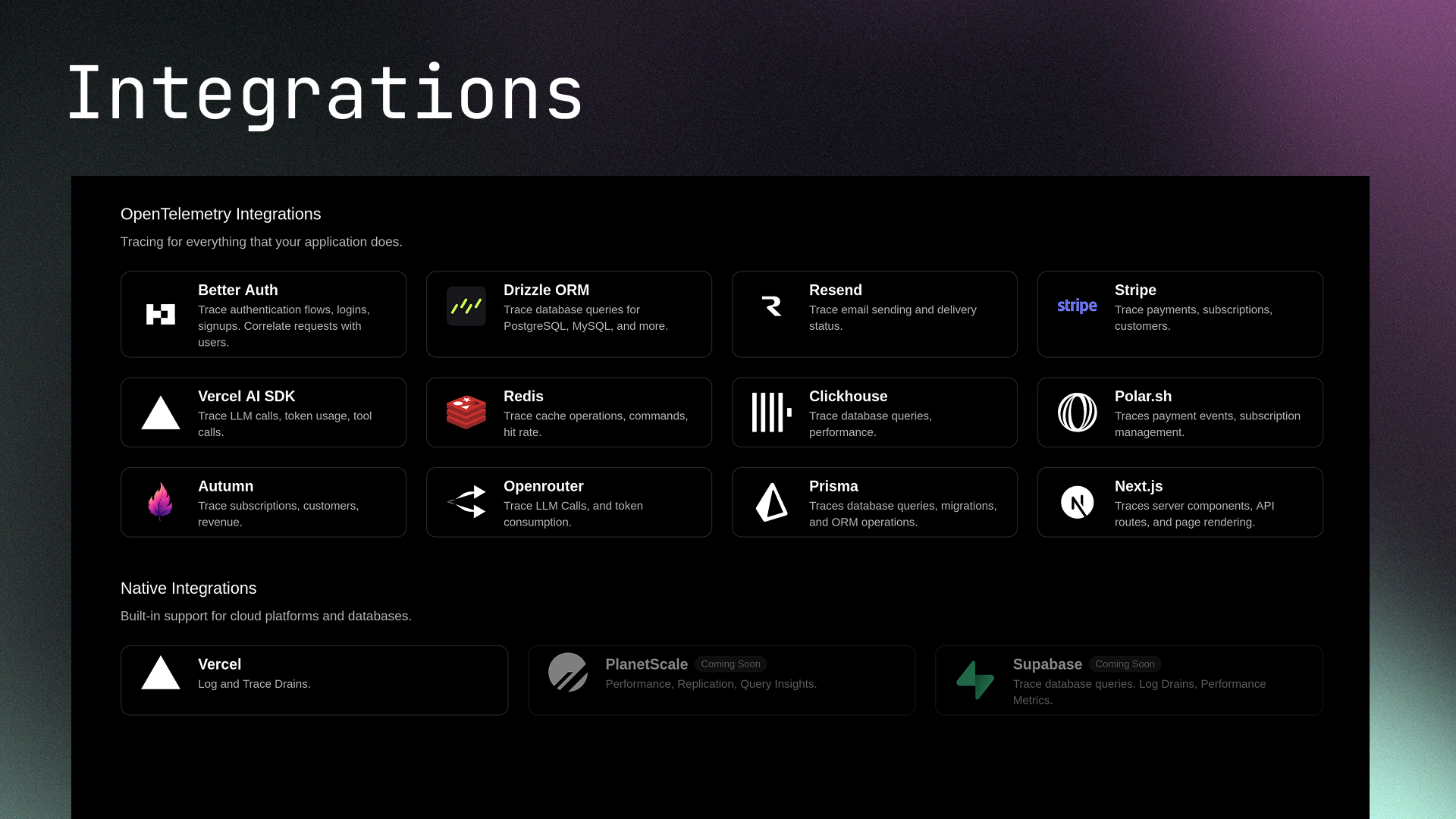Click the Better Auth logo icon
This screenshot has width=1456, height=819.
pyautogui.click(x=160, y=313)
